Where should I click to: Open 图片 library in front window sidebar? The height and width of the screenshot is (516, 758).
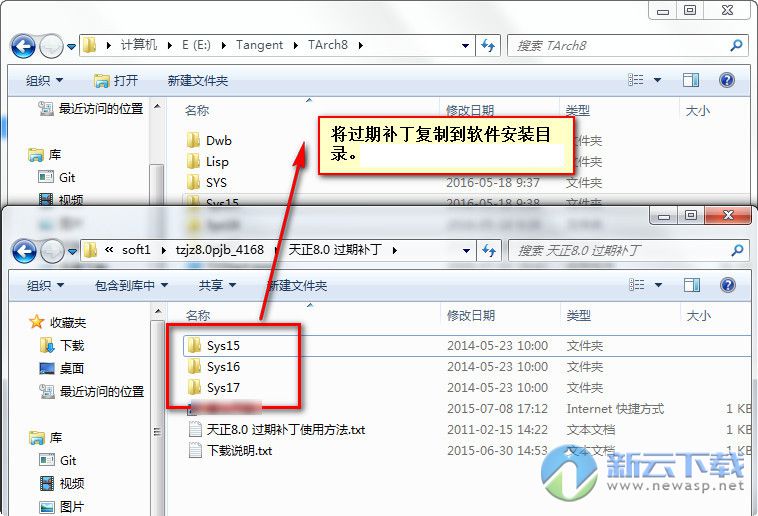coord(62,506)
